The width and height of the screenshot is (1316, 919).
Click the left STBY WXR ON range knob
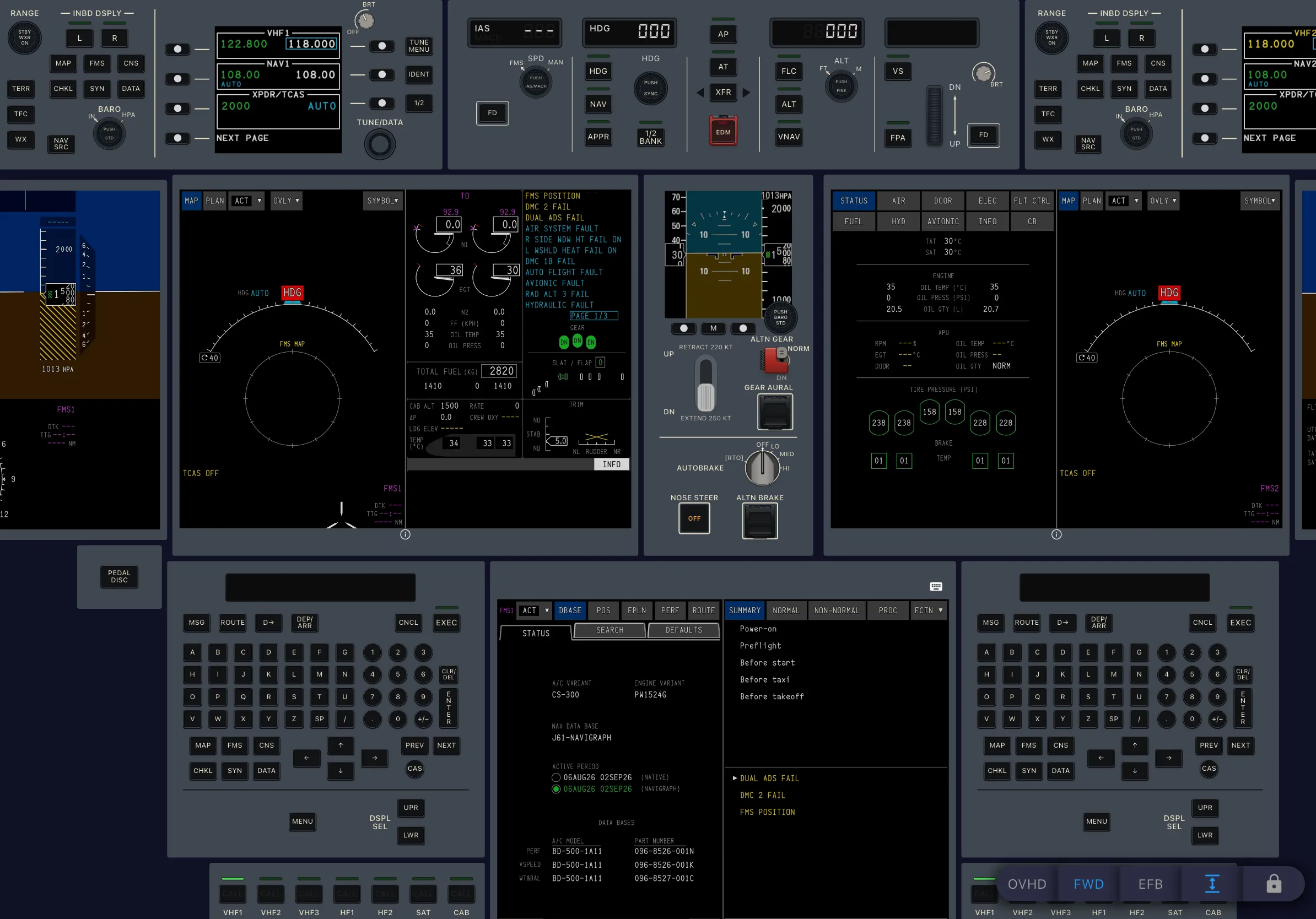point(25,38)
